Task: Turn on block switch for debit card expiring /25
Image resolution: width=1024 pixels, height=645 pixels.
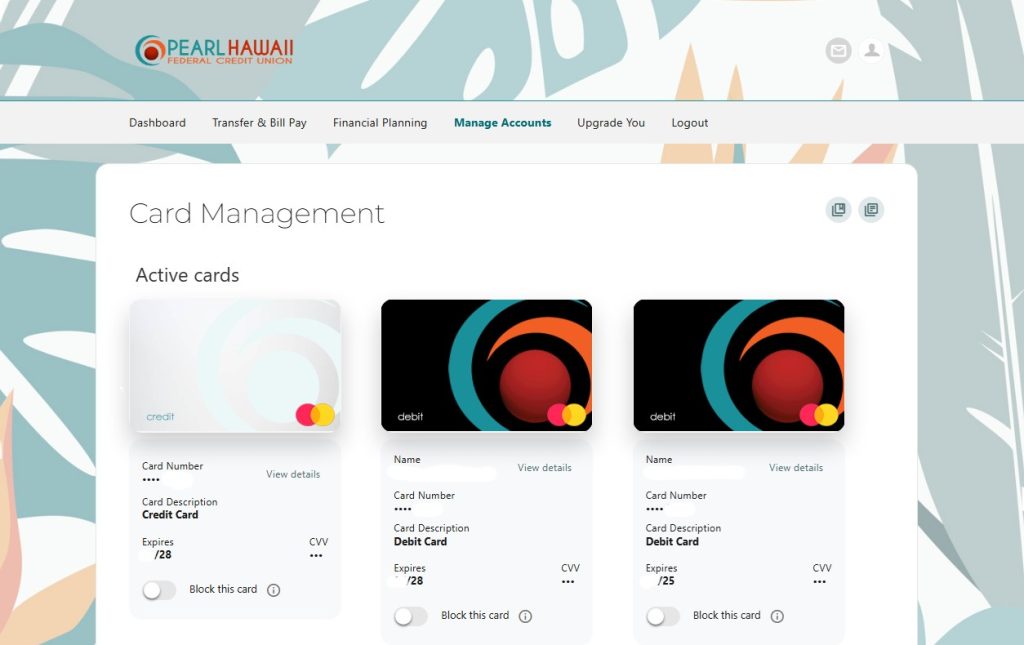Action: [662, 616]
